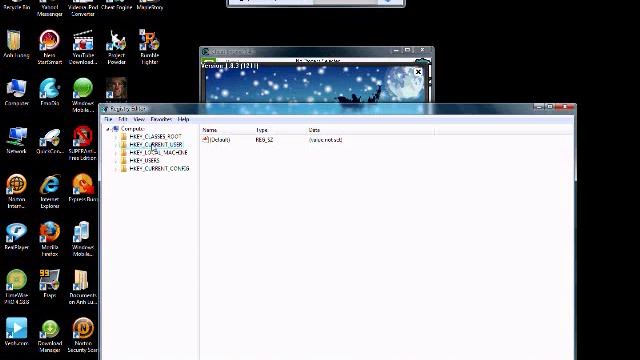Expand the HKEY_CURRENT_CONFIG key arrow
The height and width of the screenshot is (360, 640).
pyautogui.click(x=116, y=169)
